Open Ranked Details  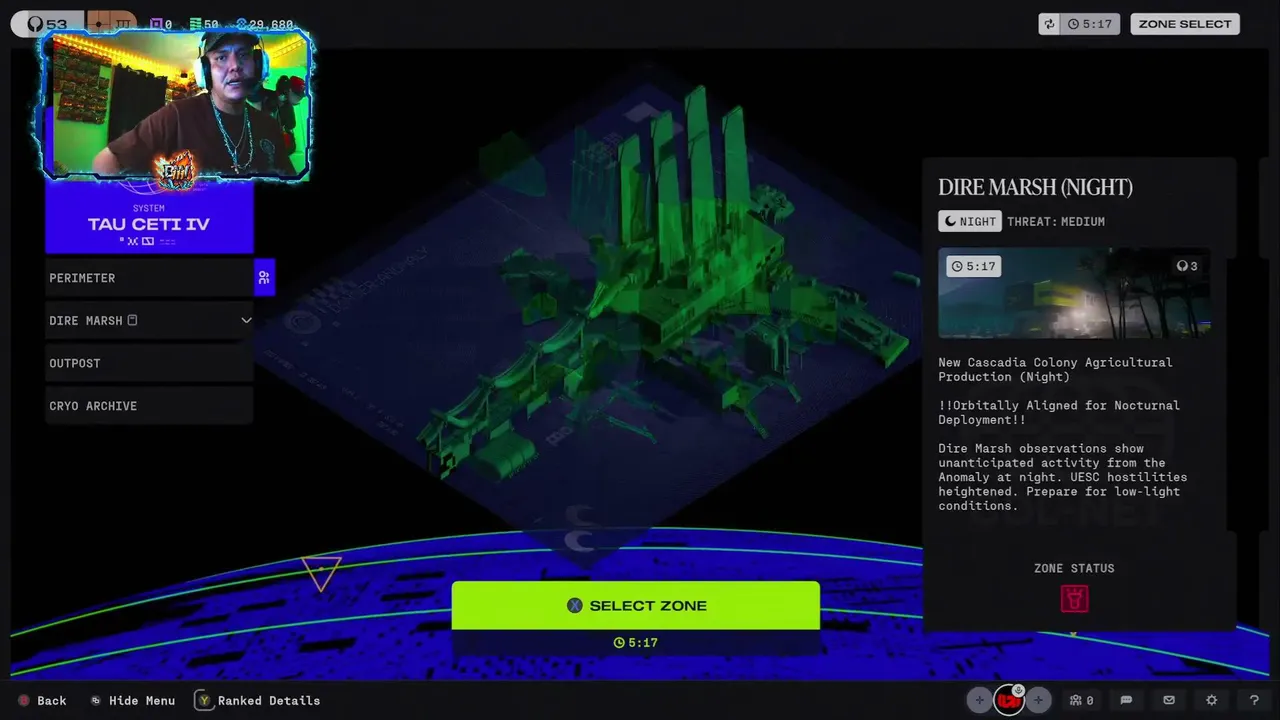tap(257, 701)
